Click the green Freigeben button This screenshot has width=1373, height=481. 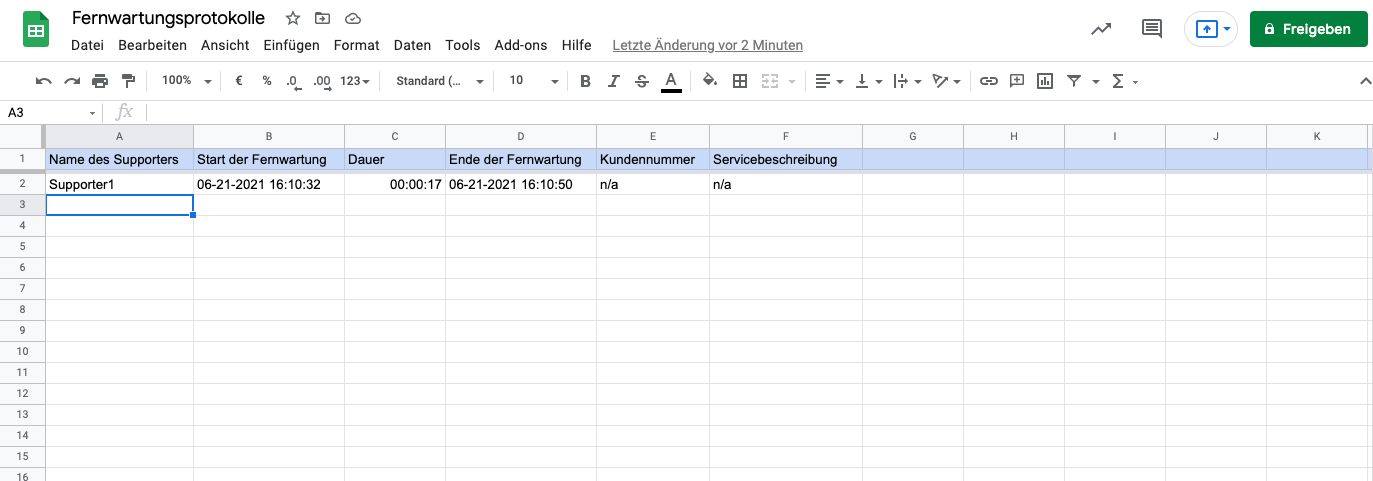pyautogui.click(x=1308, y=29)
